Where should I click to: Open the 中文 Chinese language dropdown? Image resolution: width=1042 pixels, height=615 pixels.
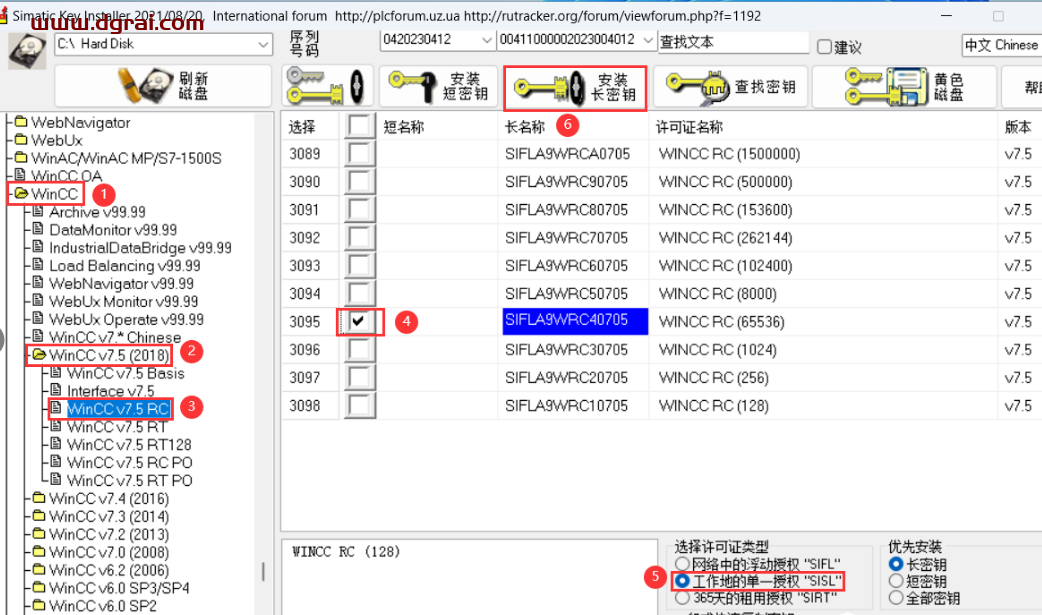tap(1001, 45)
